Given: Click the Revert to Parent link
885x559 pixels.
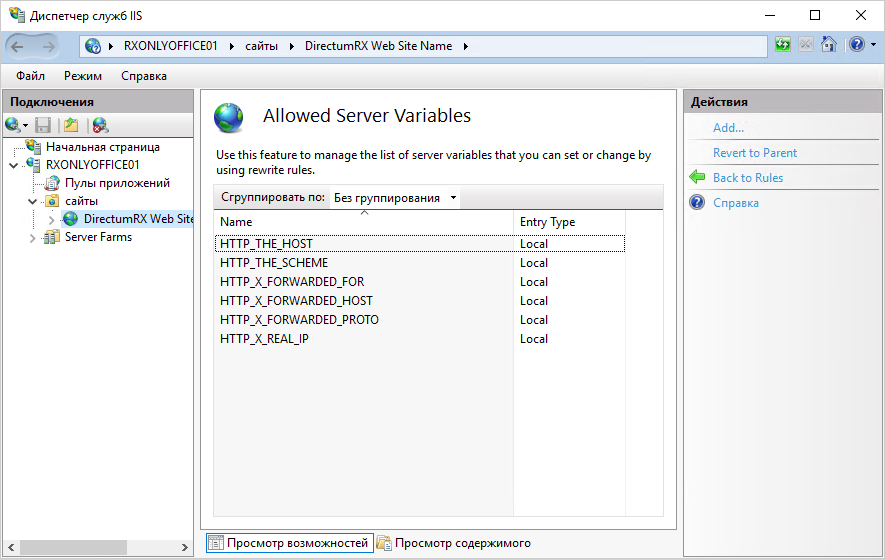Looking at the screenshot, I should pos(754,153).
